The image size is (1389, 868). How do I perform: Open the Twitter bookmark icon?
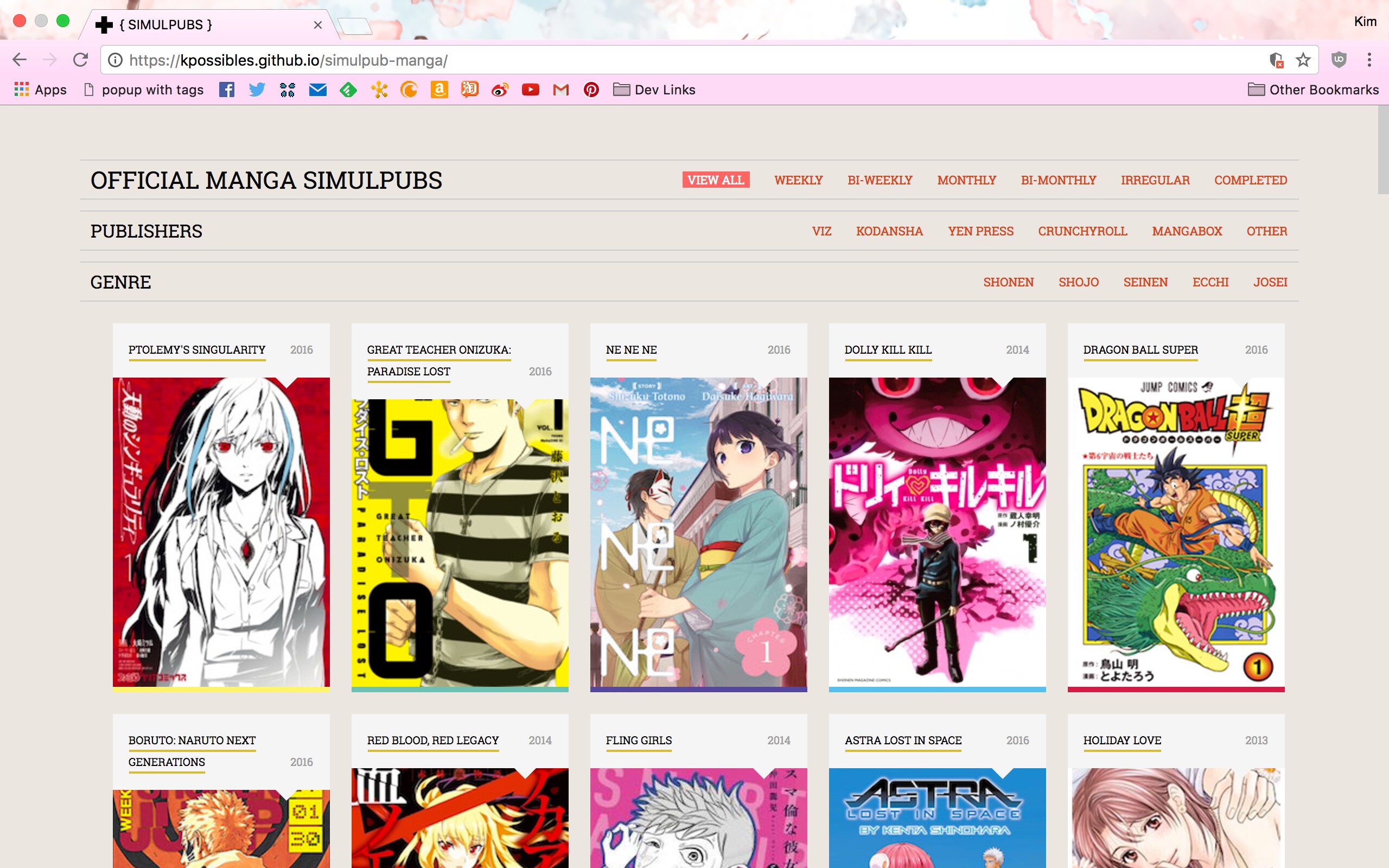point(257,90)
